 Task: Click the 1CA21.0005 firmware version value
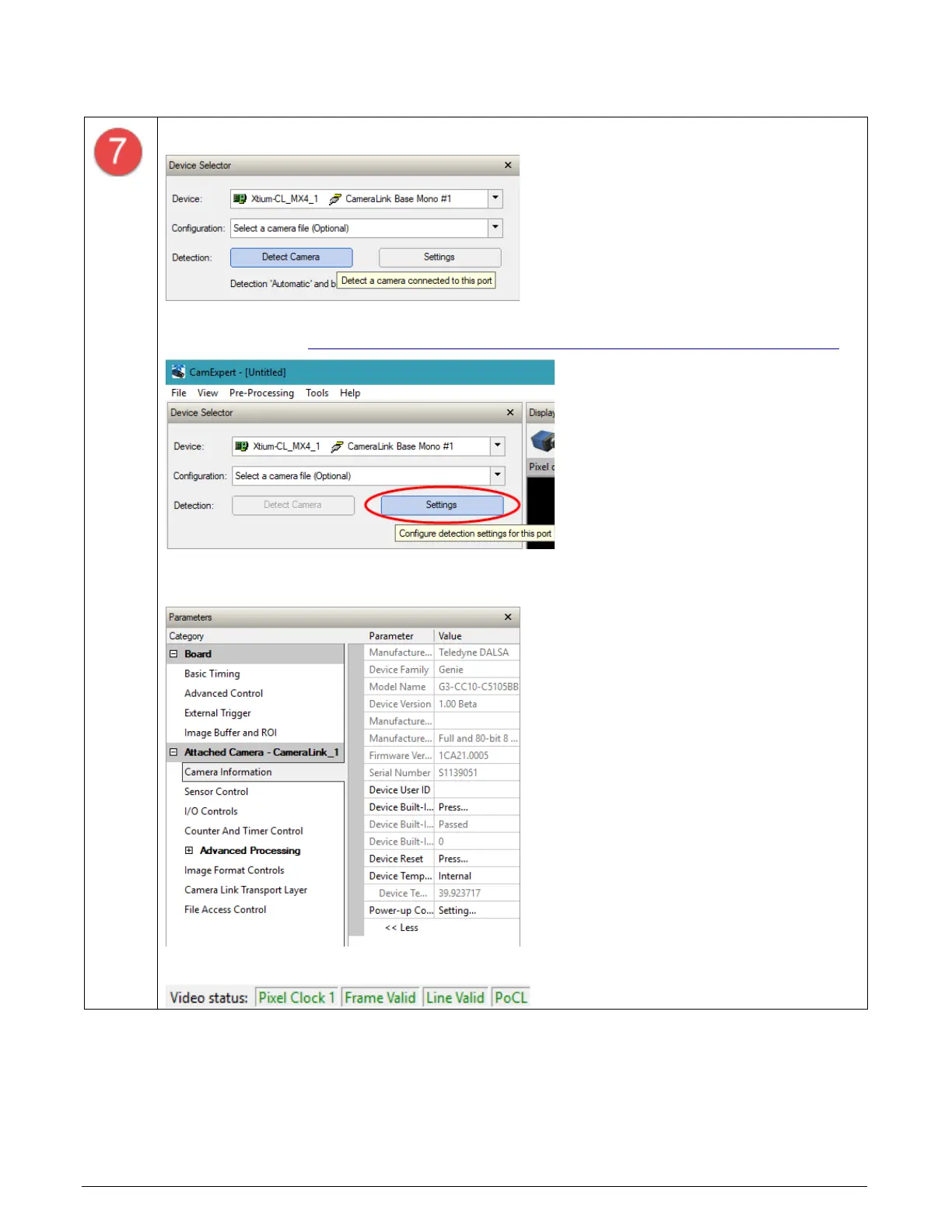477,755
